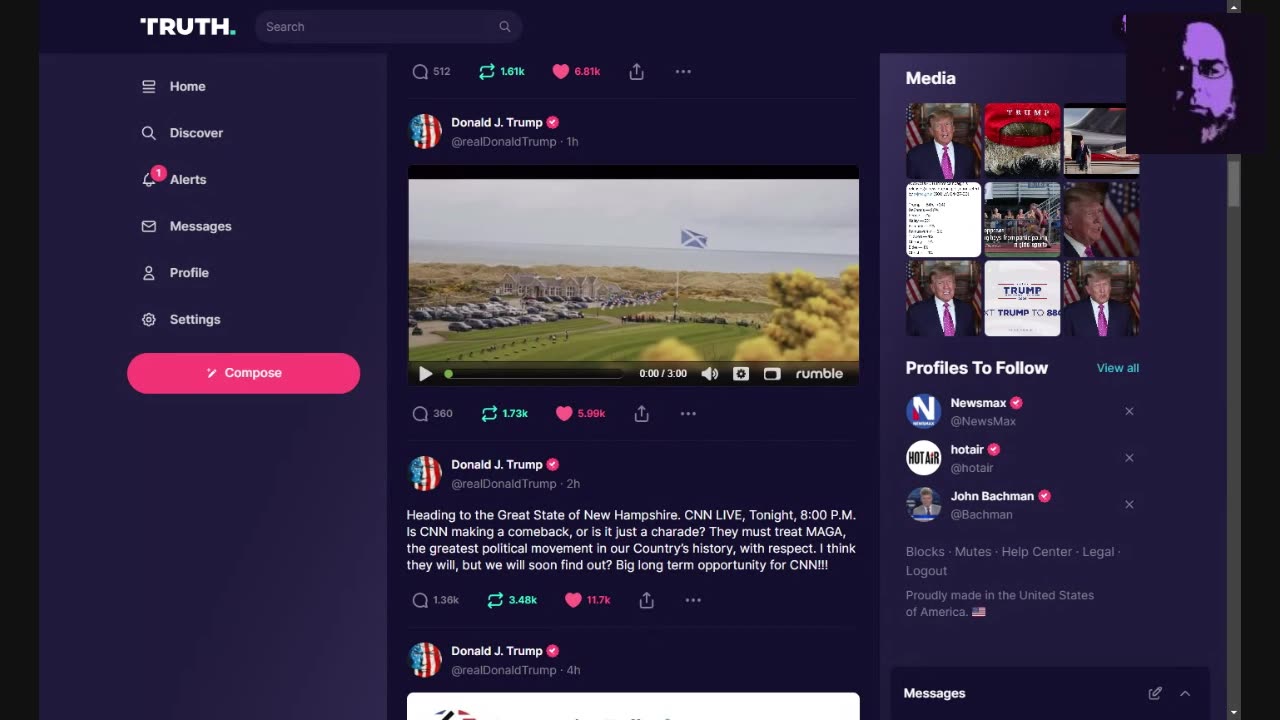The width and height of the screenshot is (1280, 720).
Task: Click the video progress bar
Action: click(x=534, y=374)
